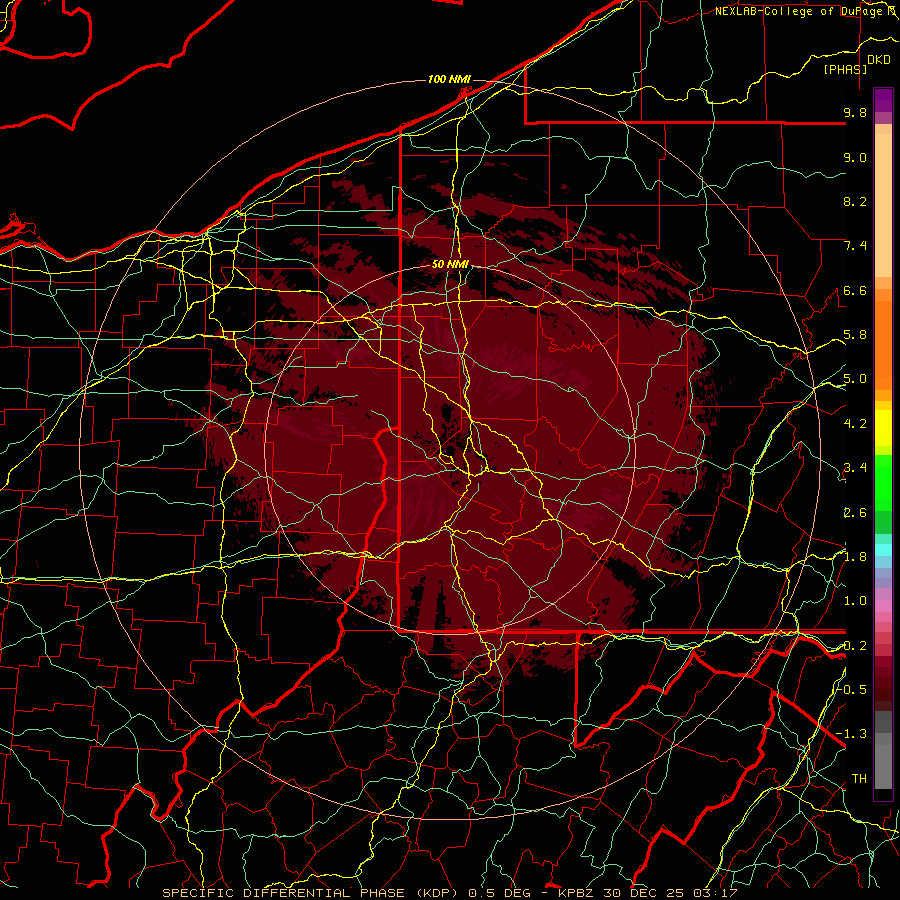
Task: Click the 5.8 legend value
Action: 855,335
